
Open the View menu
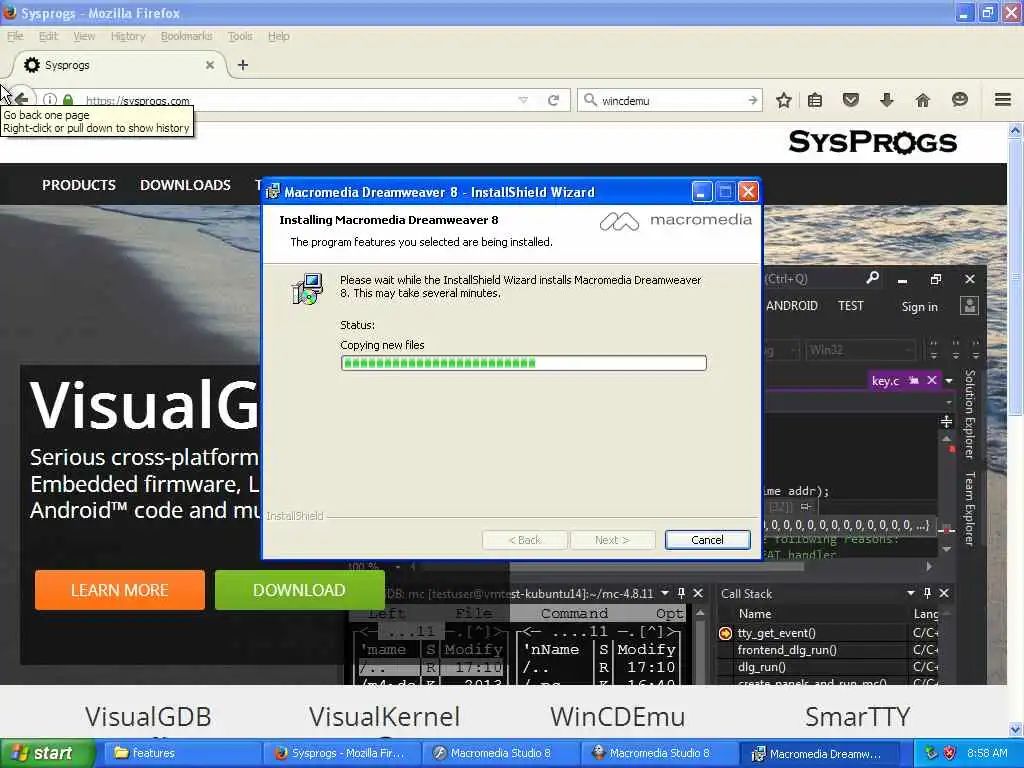[84, 36]
